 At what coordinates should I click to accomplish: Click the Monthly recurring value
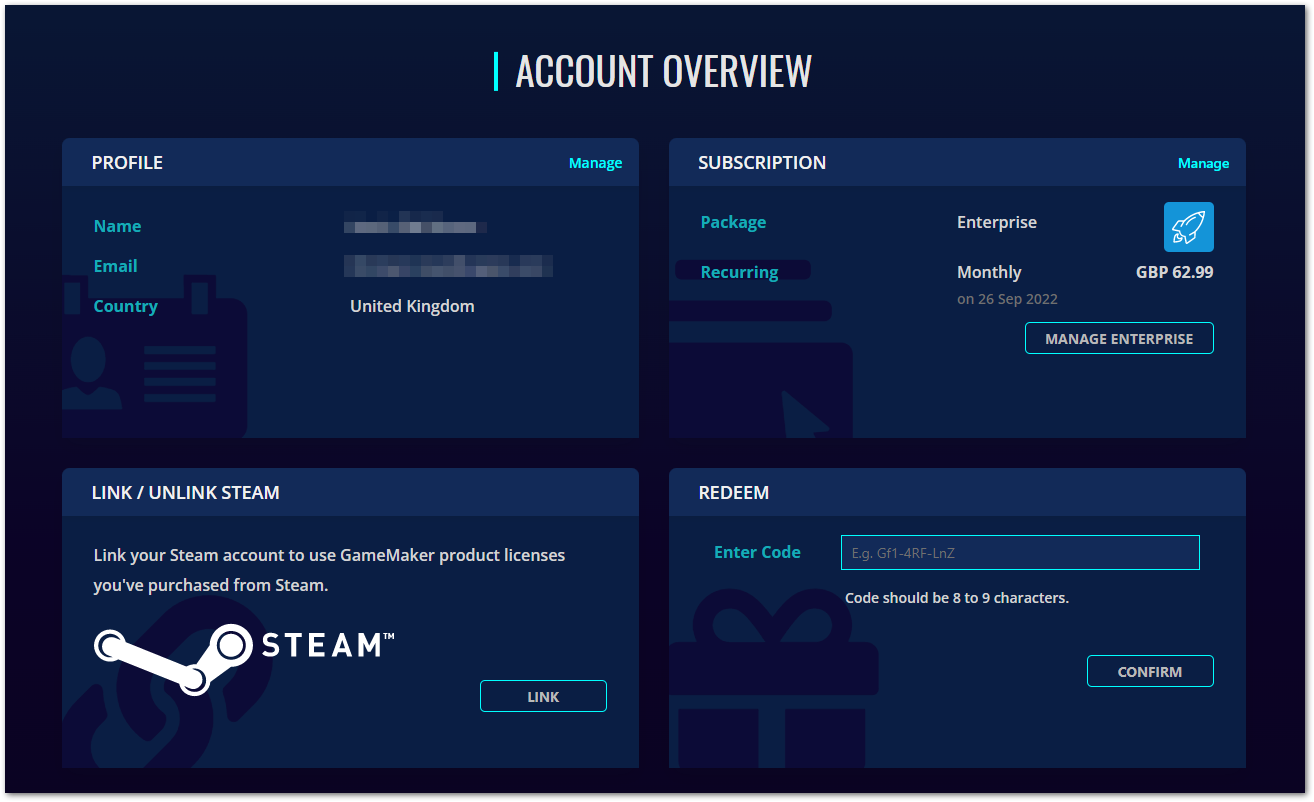tap(989, 272)
